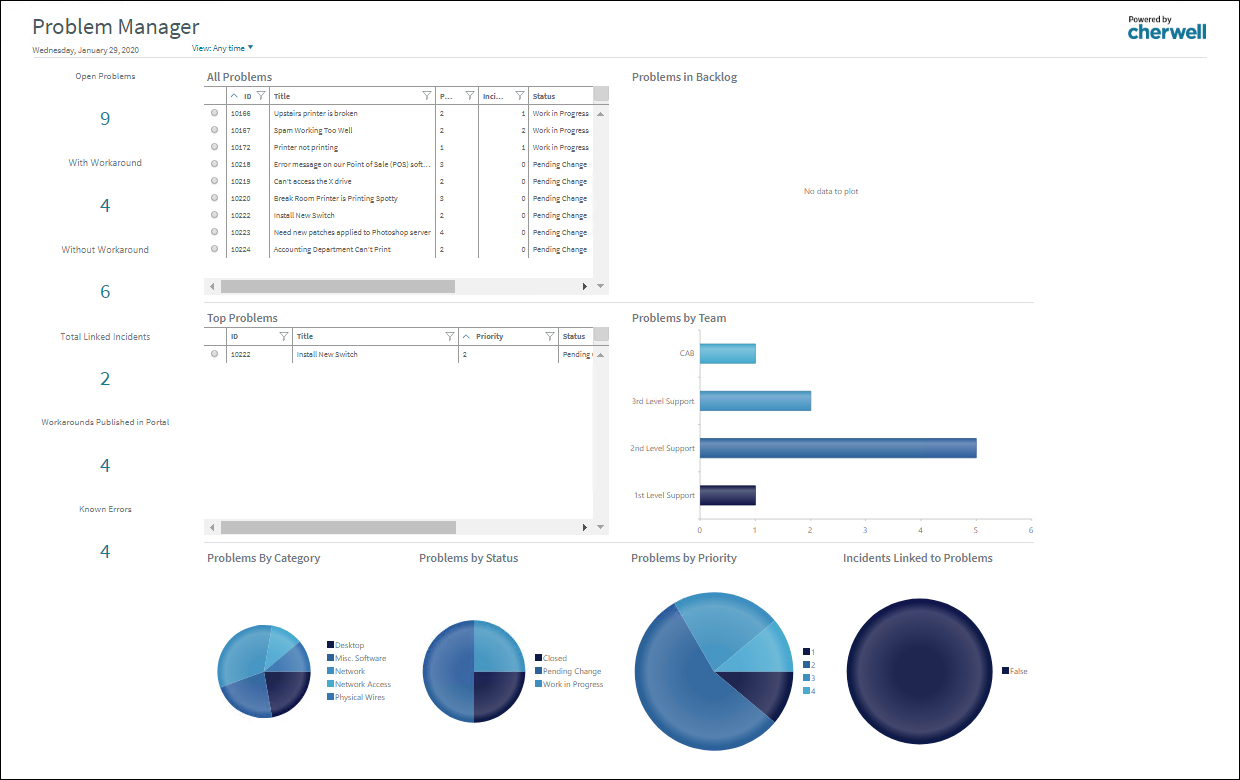
Task: Sort All Problems by Status header
Action: (544, 97)
